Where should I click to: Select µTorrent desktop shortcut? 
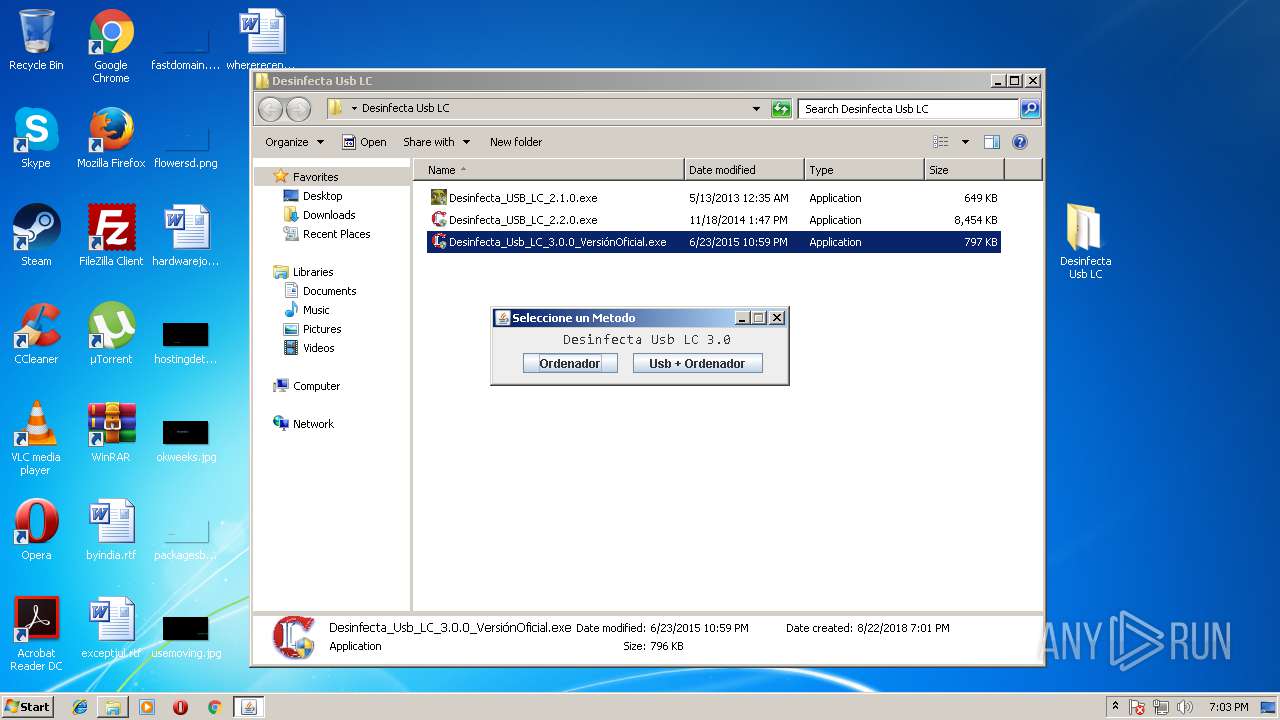click(x=111, y=334)
